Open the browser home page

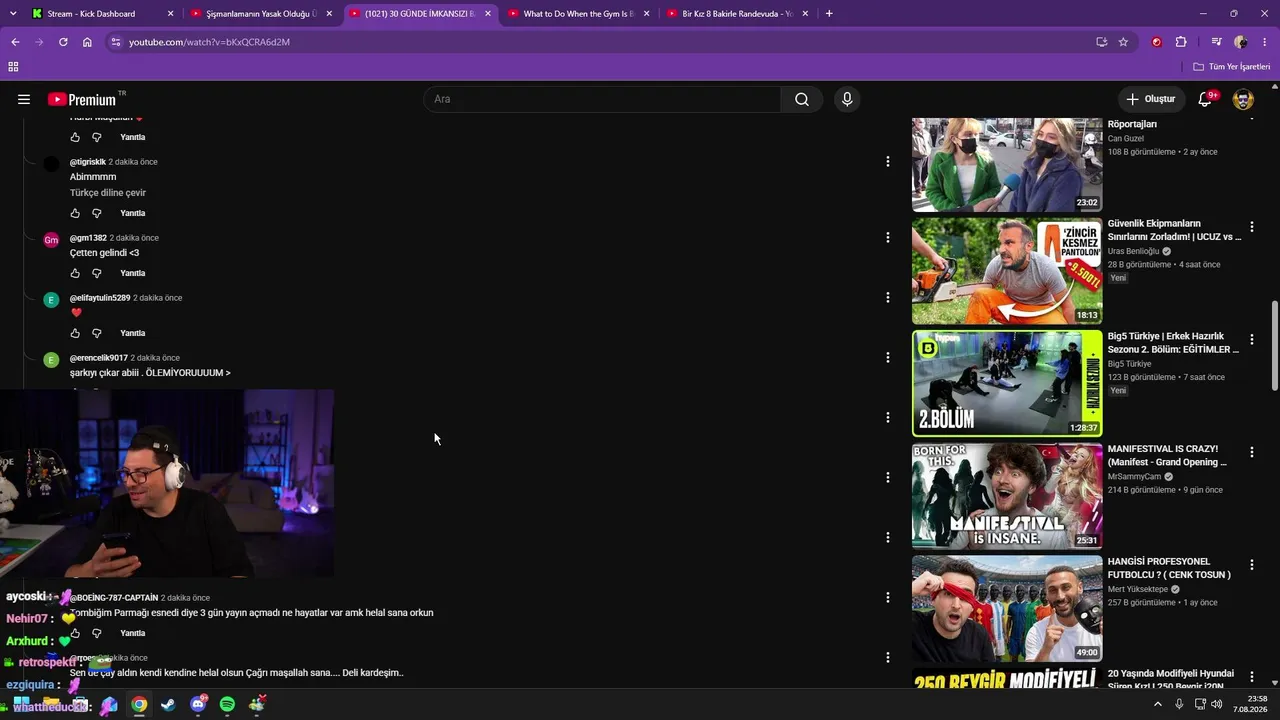(x=87, y=42)
